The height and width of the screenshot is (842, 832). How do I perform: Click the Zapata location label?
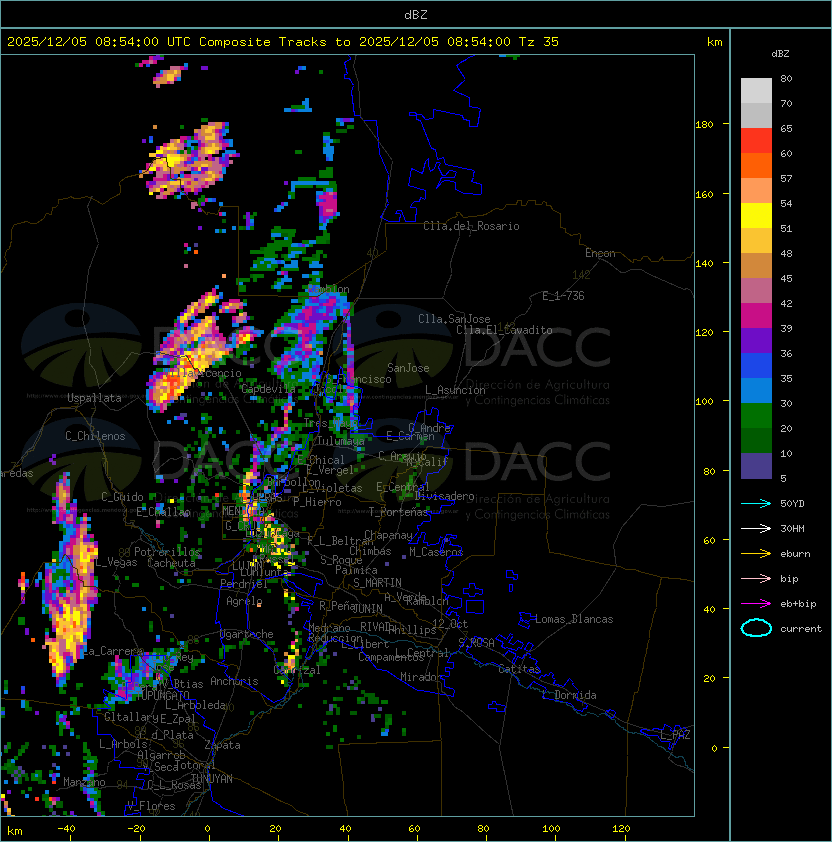click(x=222, y=745)
